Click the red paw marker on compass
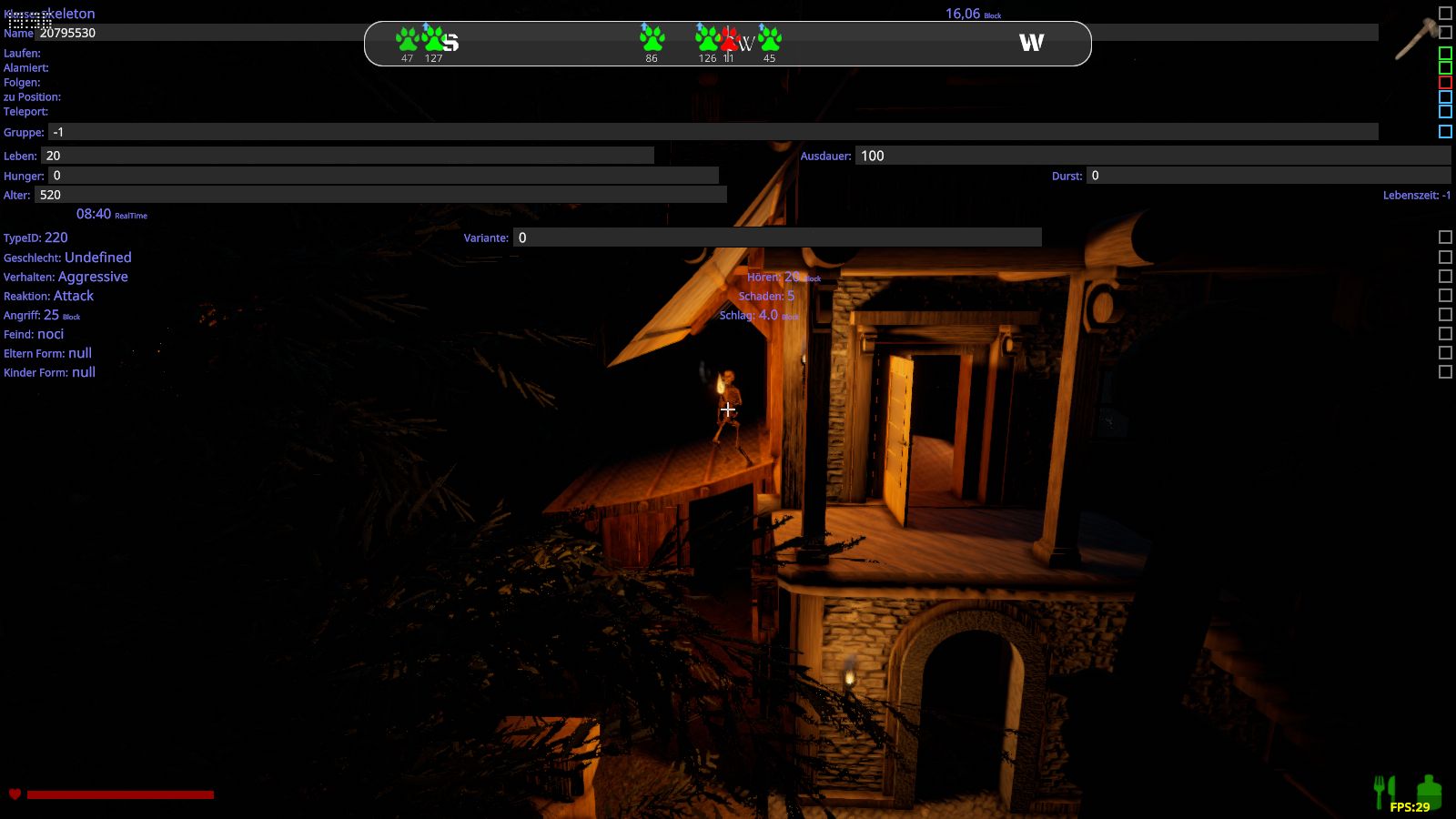Image resolution: width=1456 pixels, height=819 pixels. (x=729, y=40)
